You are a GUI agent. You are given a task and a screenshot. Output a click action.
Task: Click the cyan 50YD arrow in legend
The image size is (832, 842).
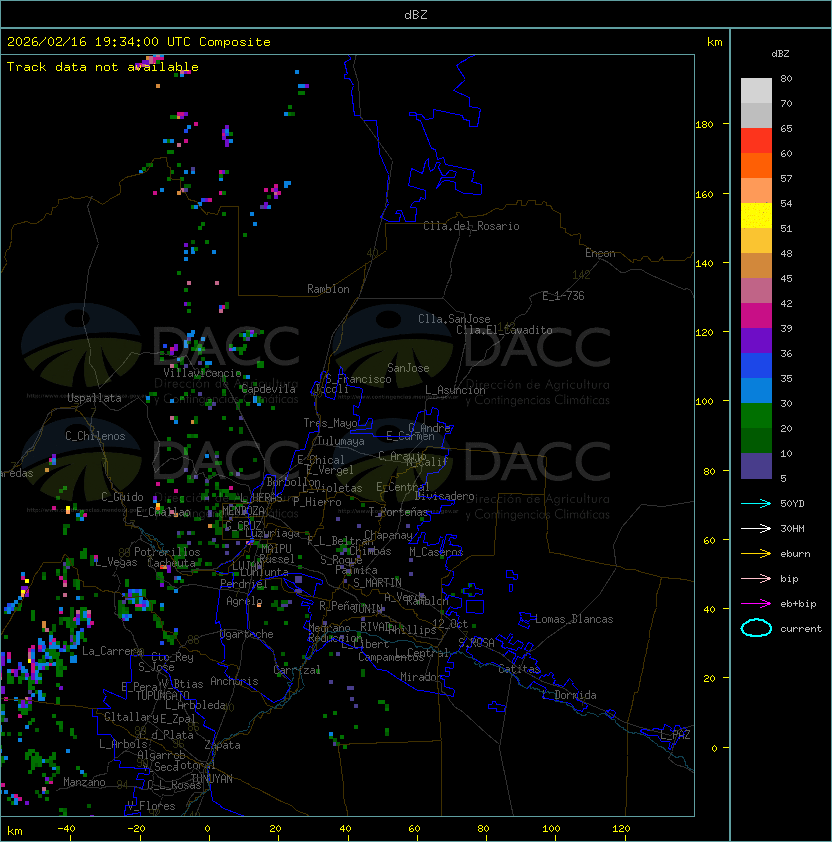coord(756,503)
